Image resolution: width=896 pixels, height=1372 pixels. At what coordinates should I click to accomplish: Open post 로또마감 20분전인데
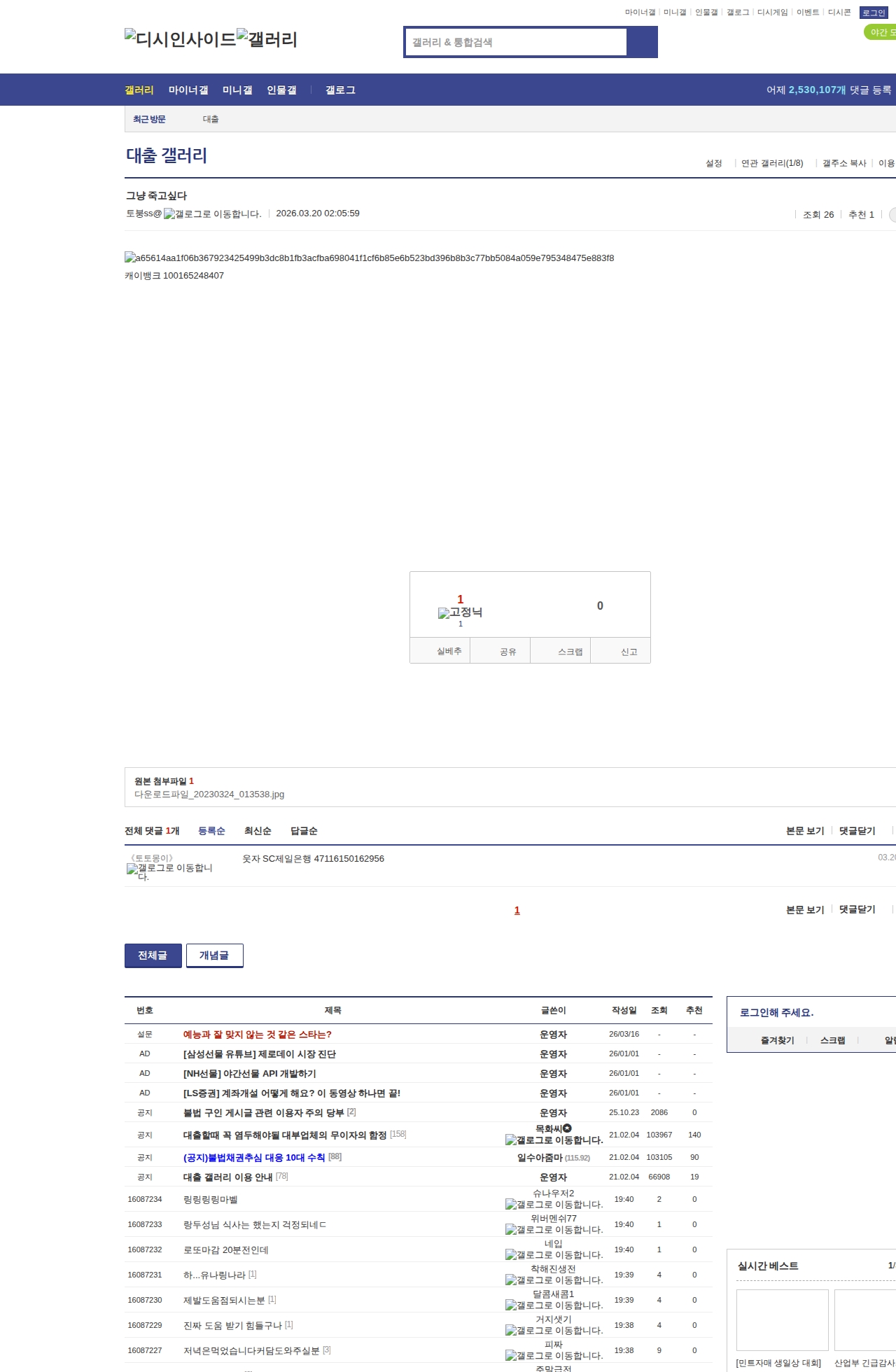click(x=226, y=1250)
